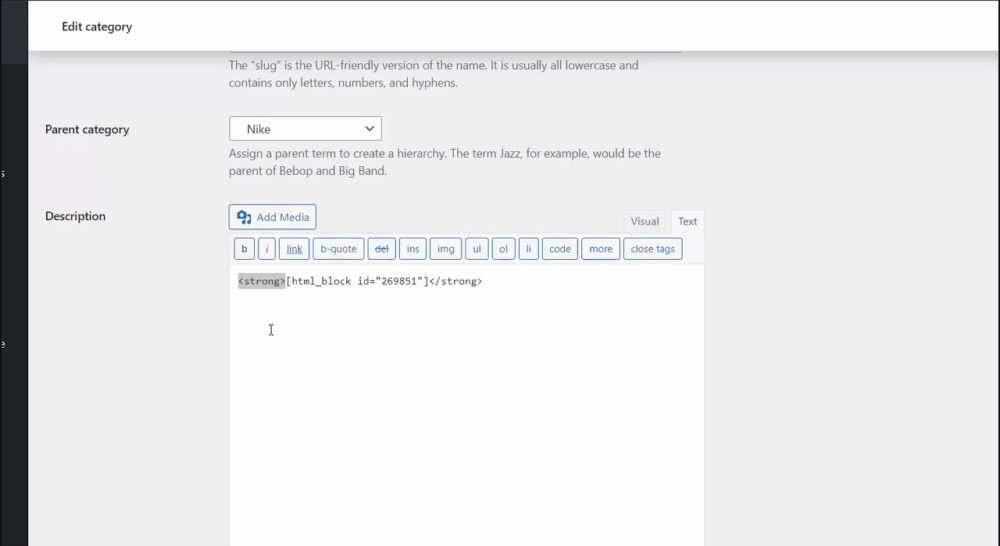Image resolution: width=1000 pixels, height=546 pixels.
Task: Click the Description field label
Action: tap(75, 216)
